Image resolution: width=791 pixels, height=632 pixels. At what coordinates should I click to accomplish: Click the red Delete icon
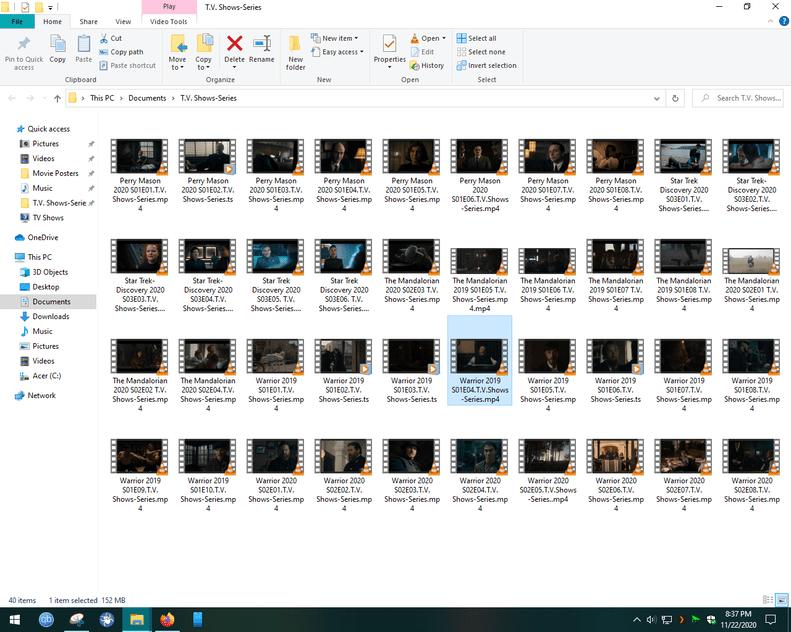[x=235, y=43]
